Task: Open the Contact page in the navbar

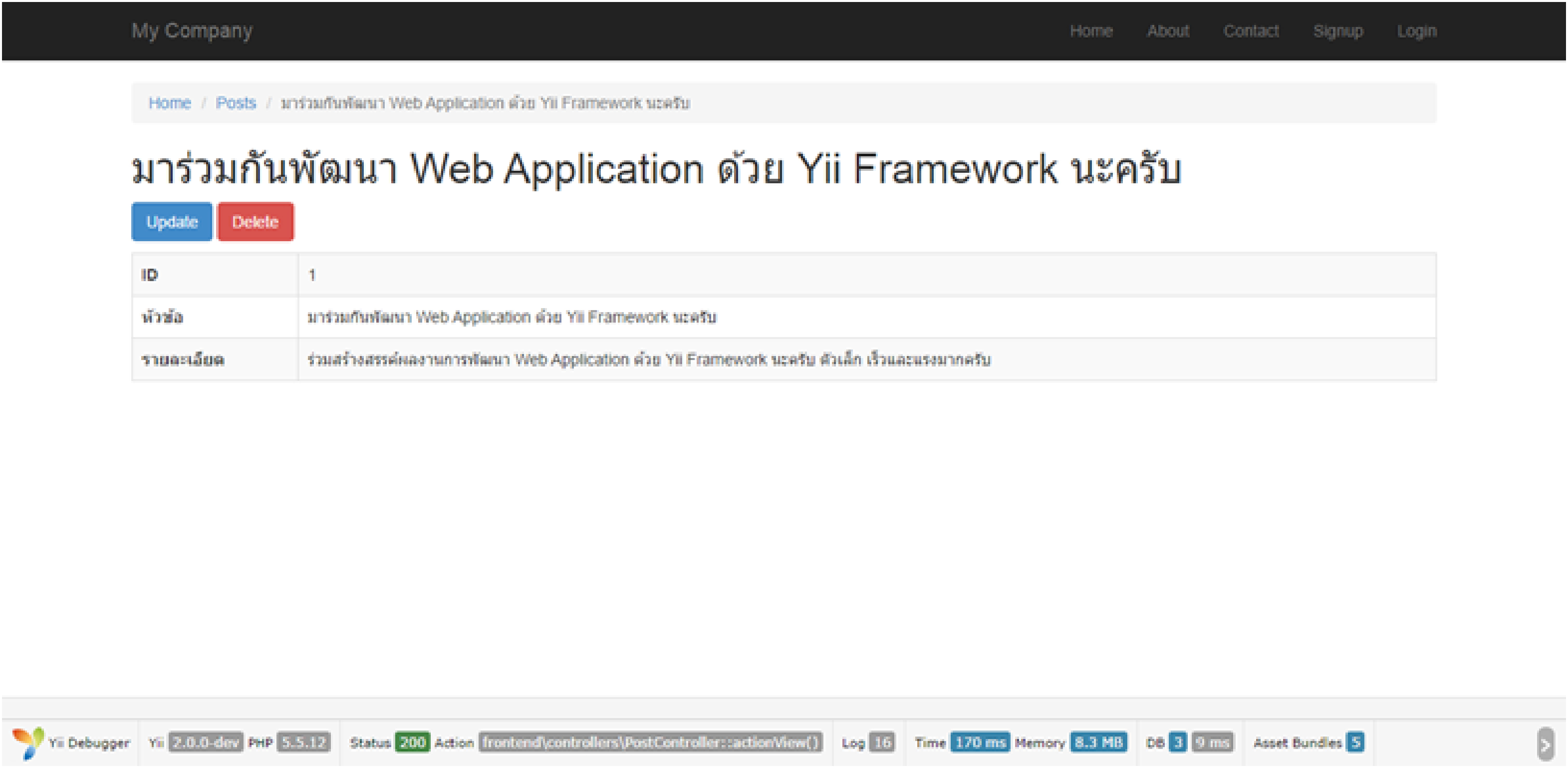Action: point(1251,31)
